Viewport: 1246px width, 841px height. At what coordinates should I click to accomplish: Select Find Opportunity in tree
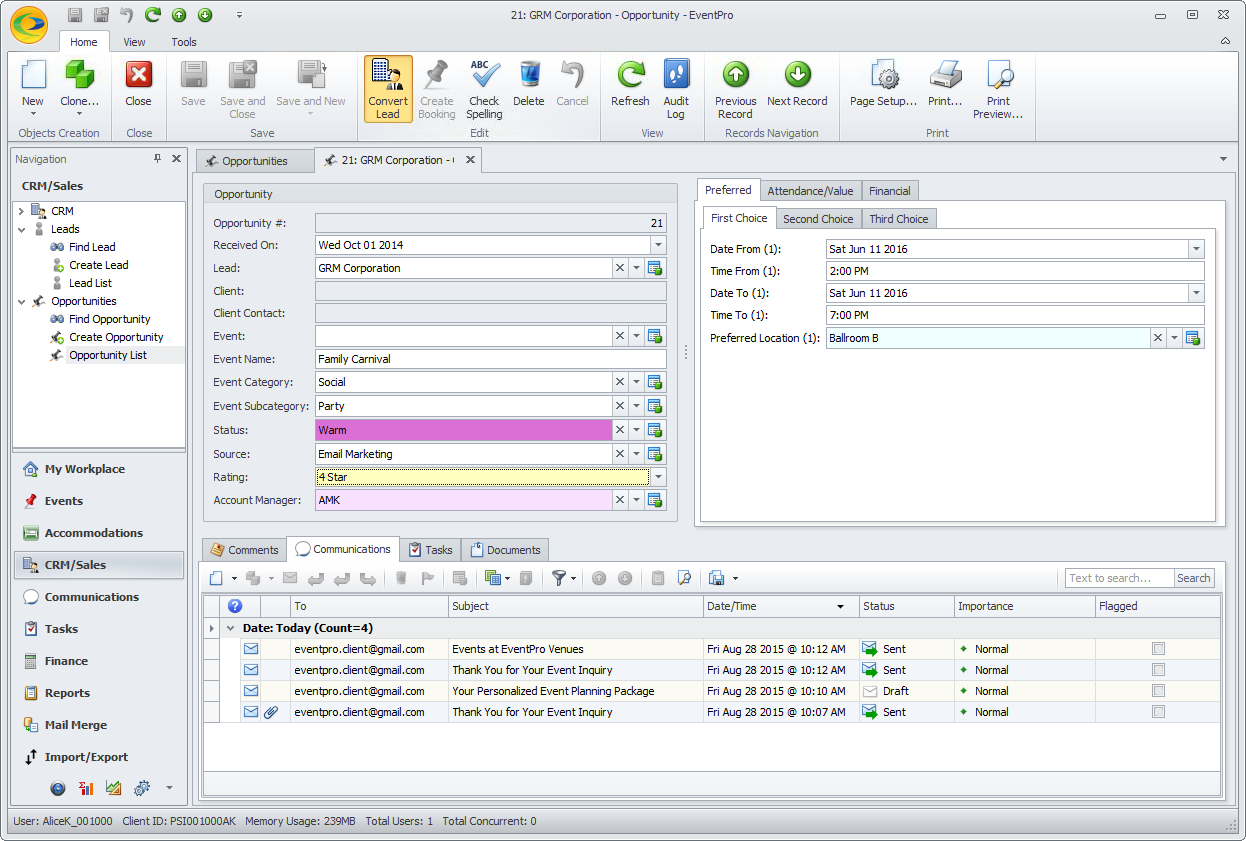click(109, 319)
